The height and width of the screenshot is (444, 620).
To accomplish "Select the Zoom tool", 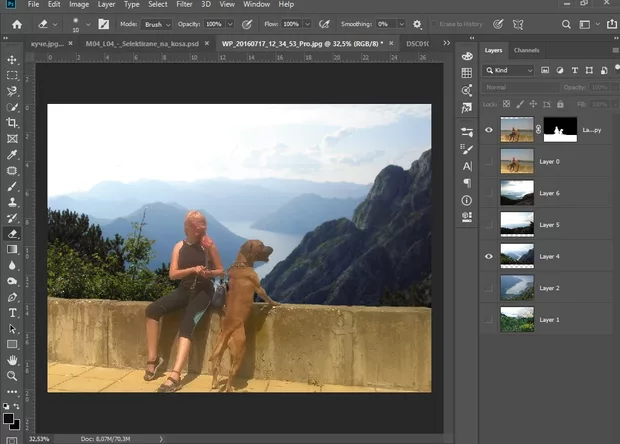I will tap(12, 375).
